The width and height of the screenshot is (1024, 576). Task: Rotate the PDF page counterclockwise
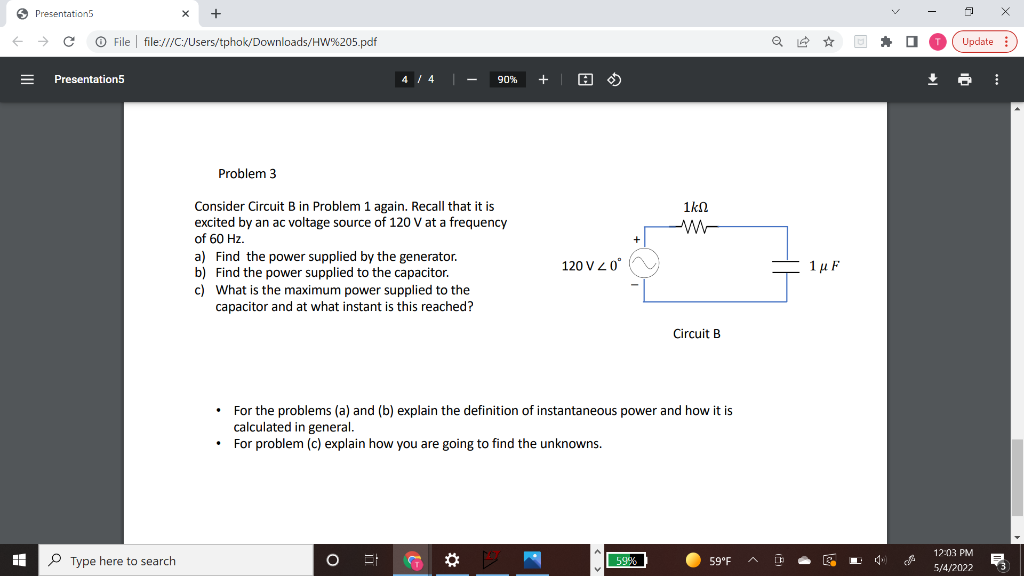pyautogui.click(x=614, y=78)
